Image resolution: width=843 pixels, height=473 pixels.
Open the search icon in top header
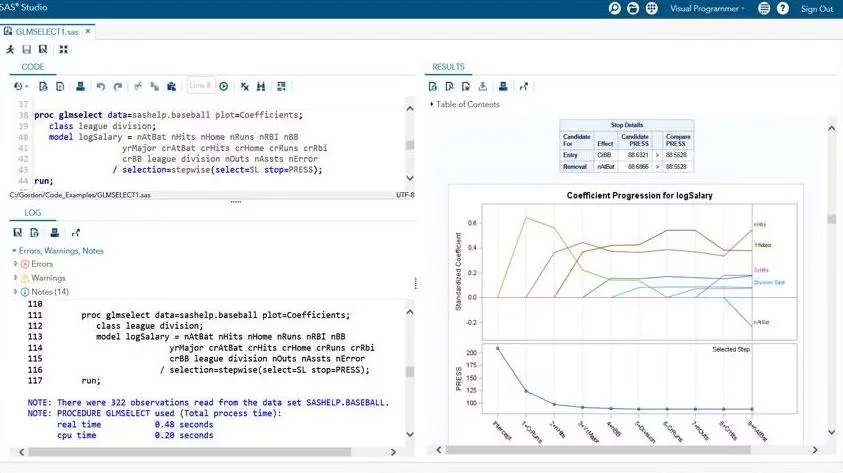pos(616,9)
